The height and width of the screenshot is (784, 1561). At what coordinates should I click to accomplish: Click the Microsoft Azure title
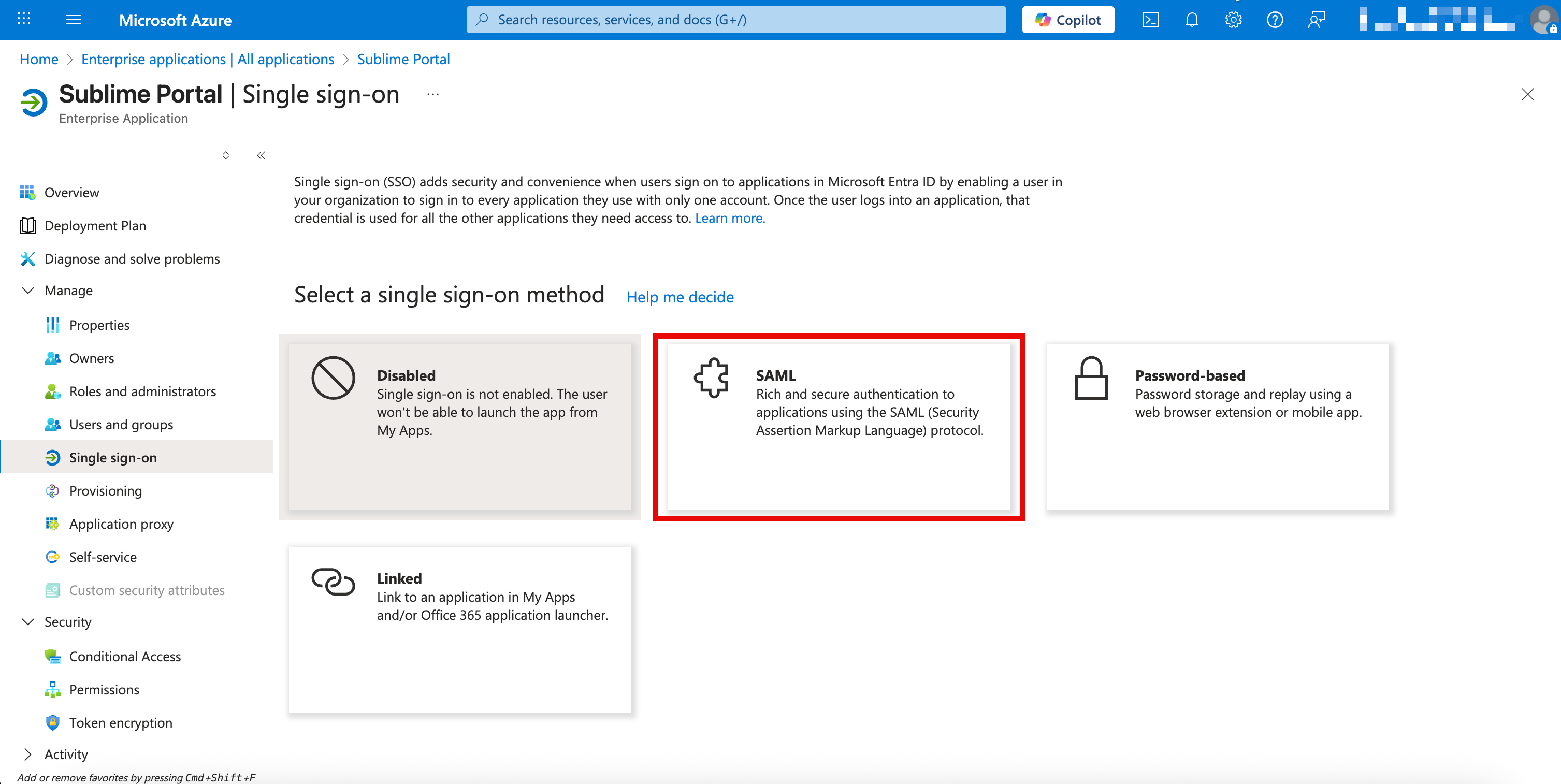[175, 21]
